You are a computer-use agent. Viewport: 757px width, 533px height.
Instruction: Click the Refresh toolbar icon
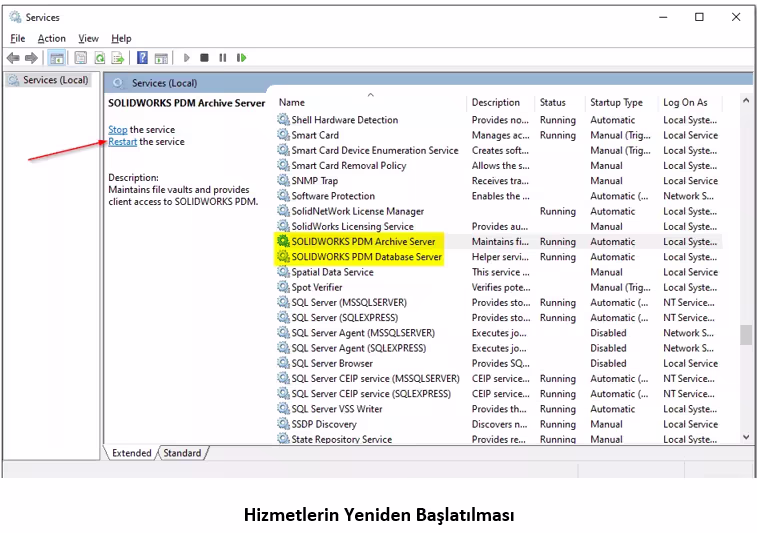tap(99, 58)
